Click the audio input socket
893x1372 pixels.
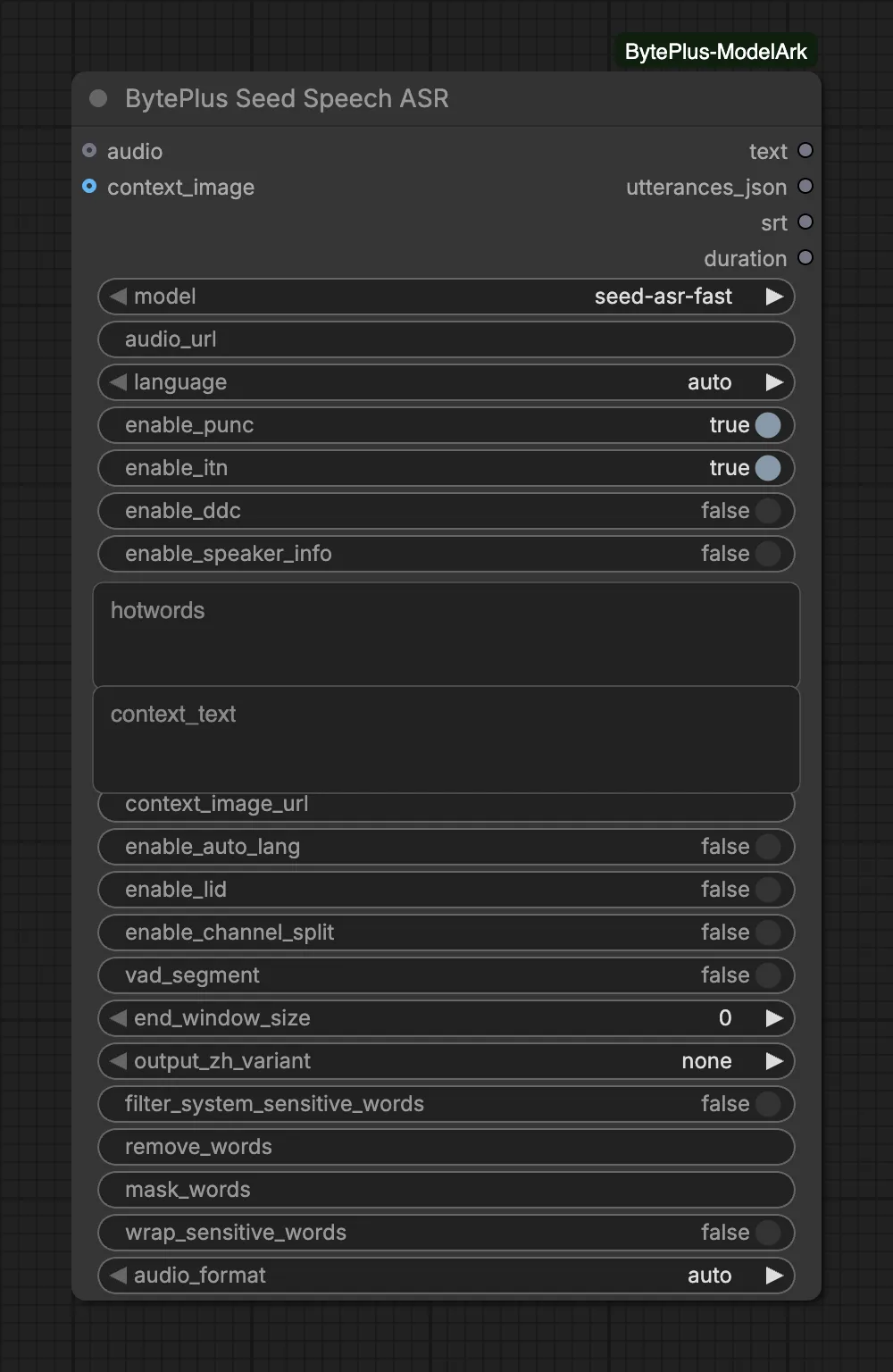tap(89, 150)
